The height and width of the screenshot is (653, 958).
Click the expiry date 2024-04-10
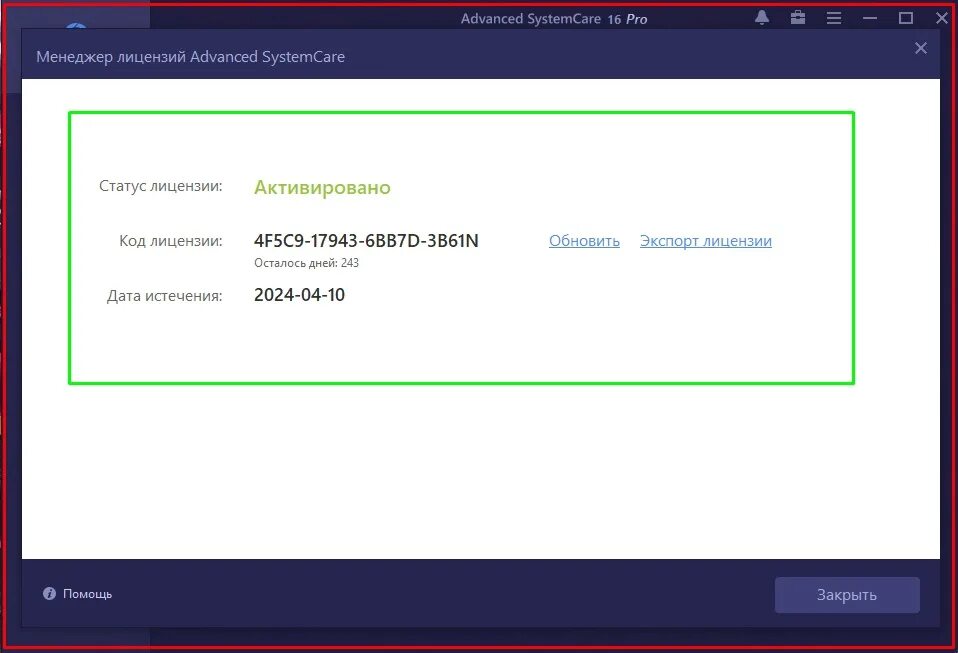(x=299, y=295)
